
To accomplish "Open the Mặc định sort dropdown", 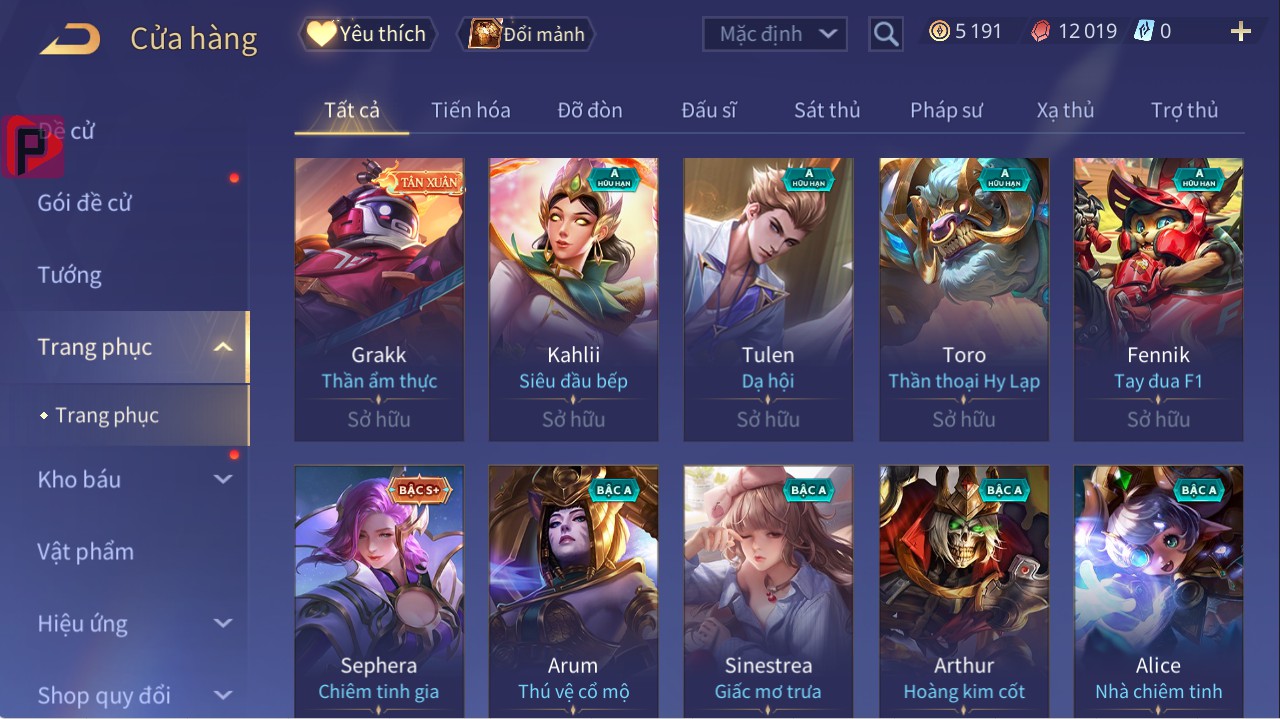I will tap(775, 34).
